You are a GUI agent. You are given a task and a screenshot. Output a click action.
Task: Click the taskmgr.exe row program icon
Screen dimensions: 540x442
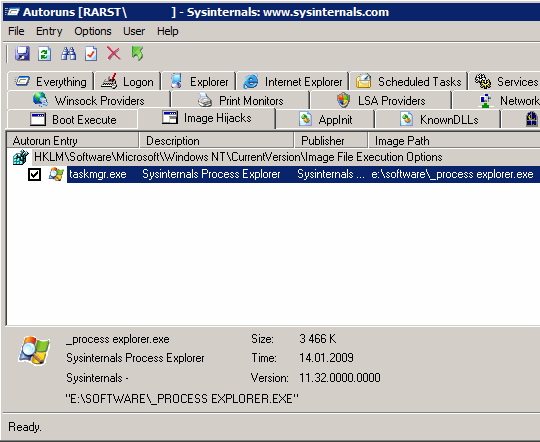tap(56, 174)
